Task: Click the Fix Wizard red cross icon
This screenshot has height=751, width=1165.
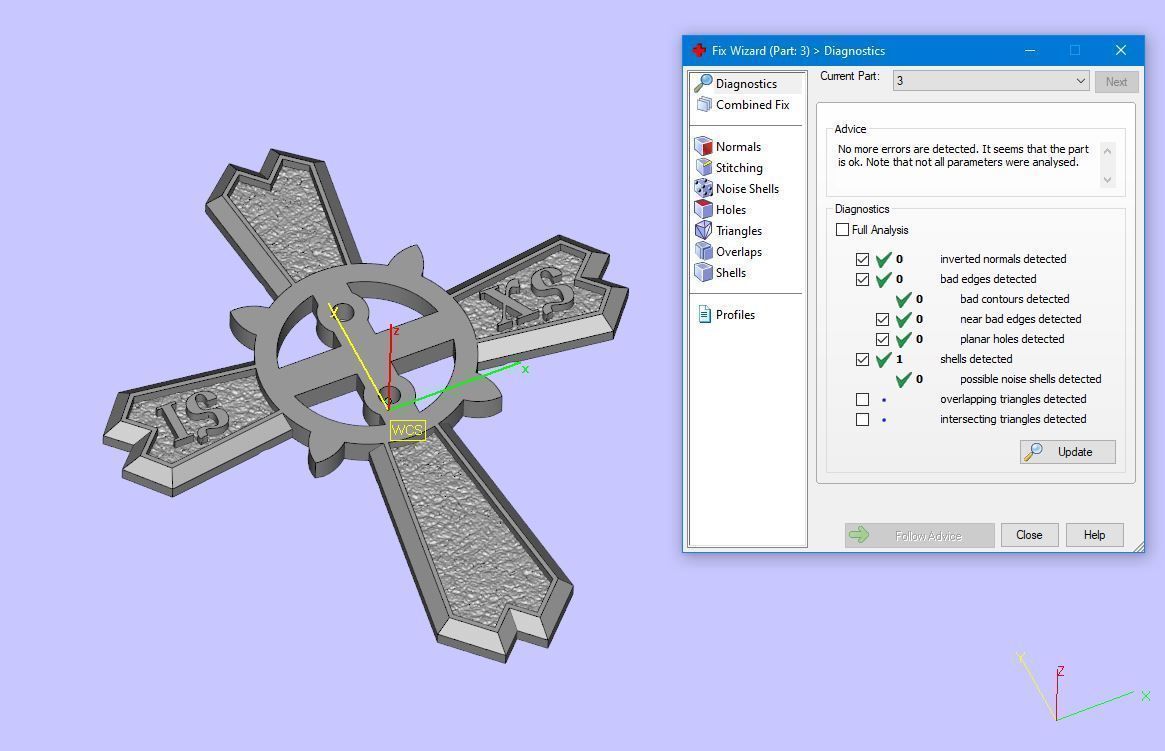Action: tap(698, 51)
